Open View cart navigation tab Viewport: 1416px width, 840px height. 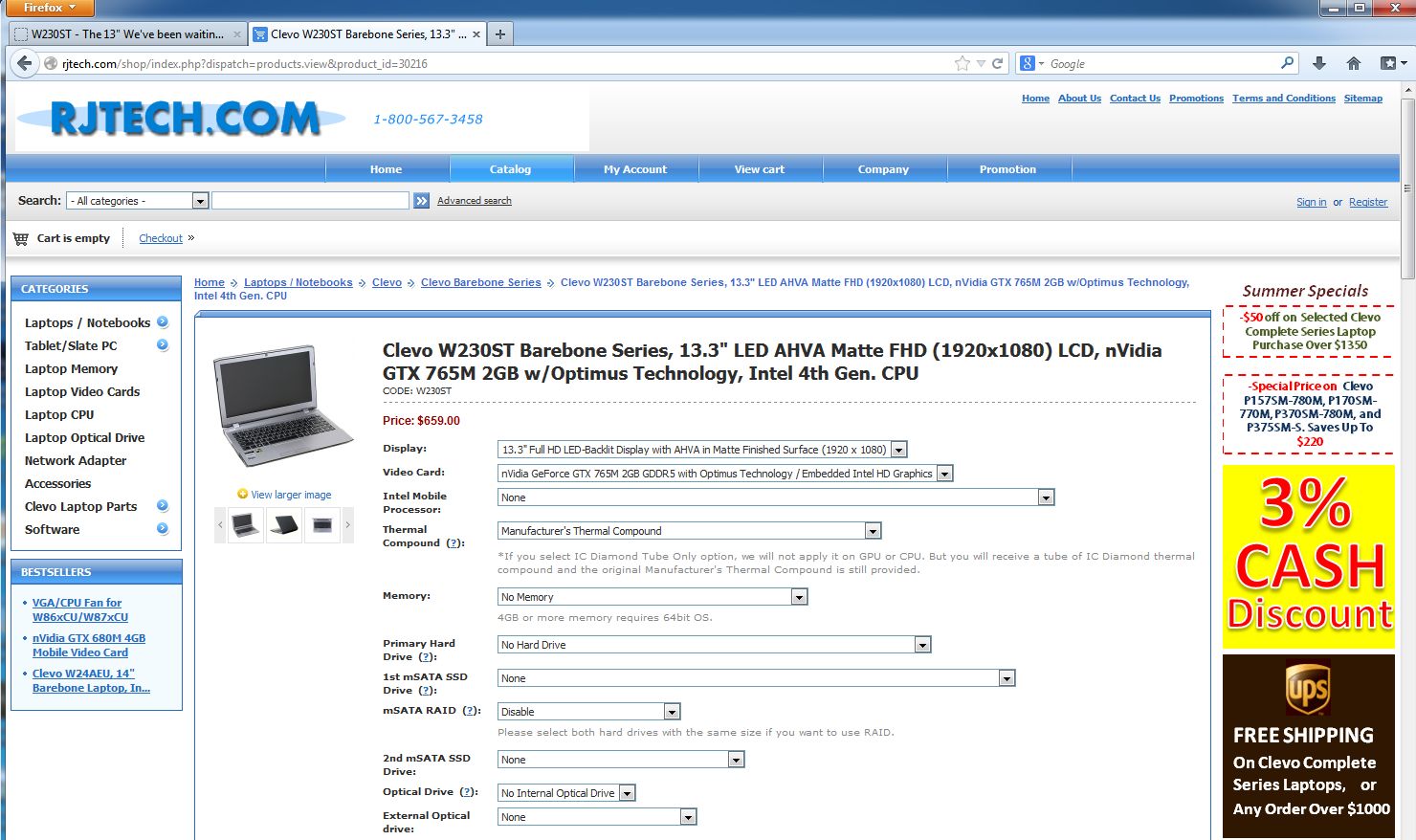760,169
